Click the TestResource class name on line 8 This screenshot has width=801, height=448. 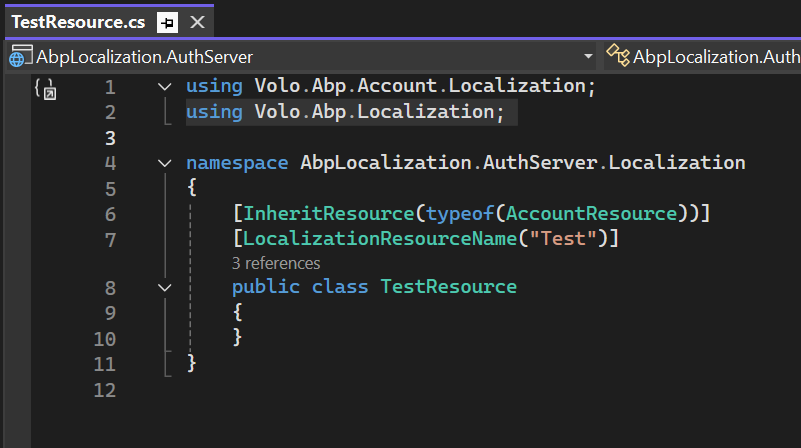point(448,288)
